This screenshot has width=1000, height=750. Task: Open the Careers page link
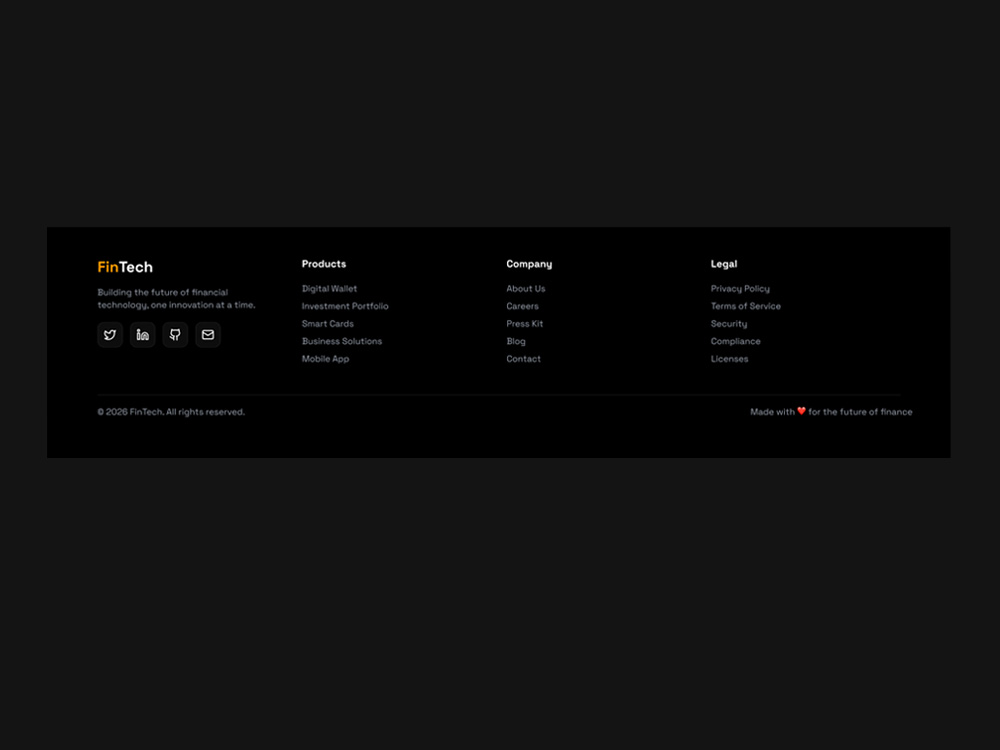tap(522, 306)
